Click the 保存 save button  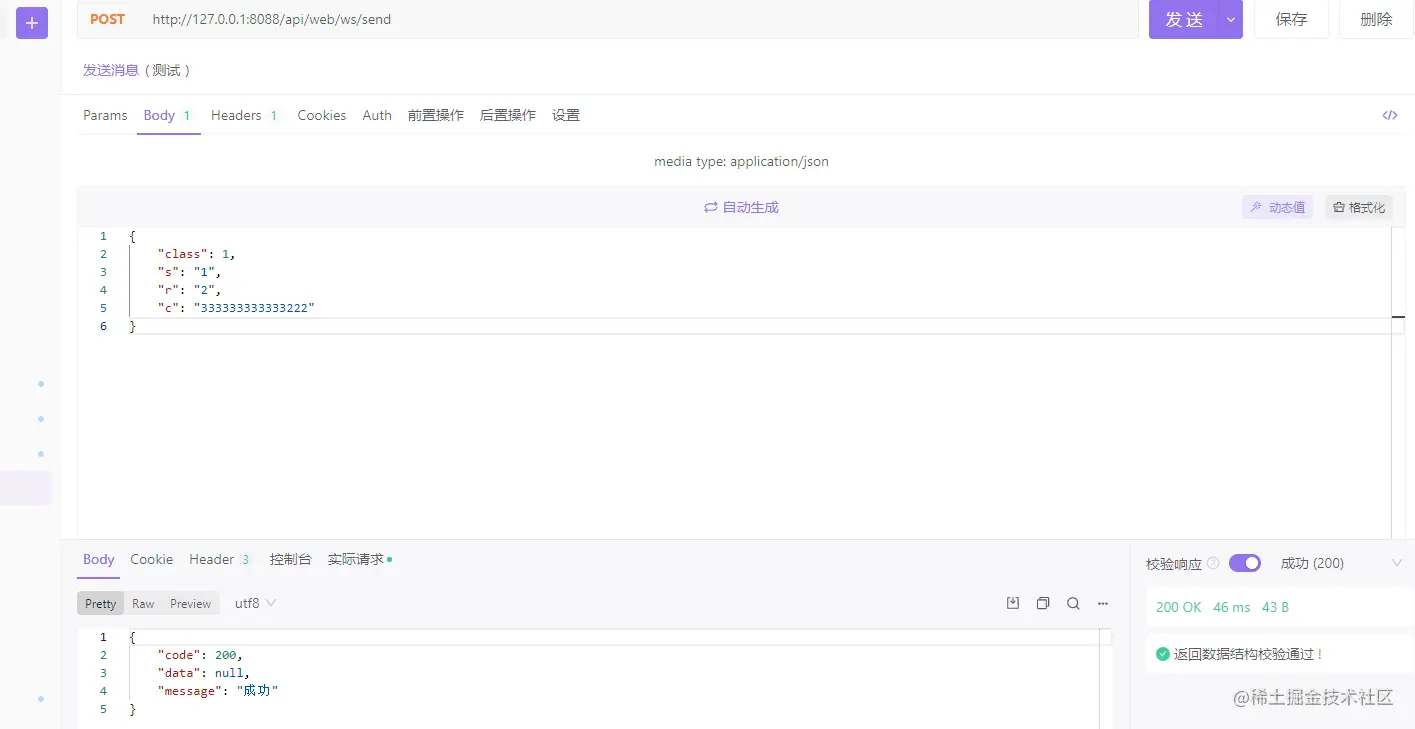point(1291,18)
